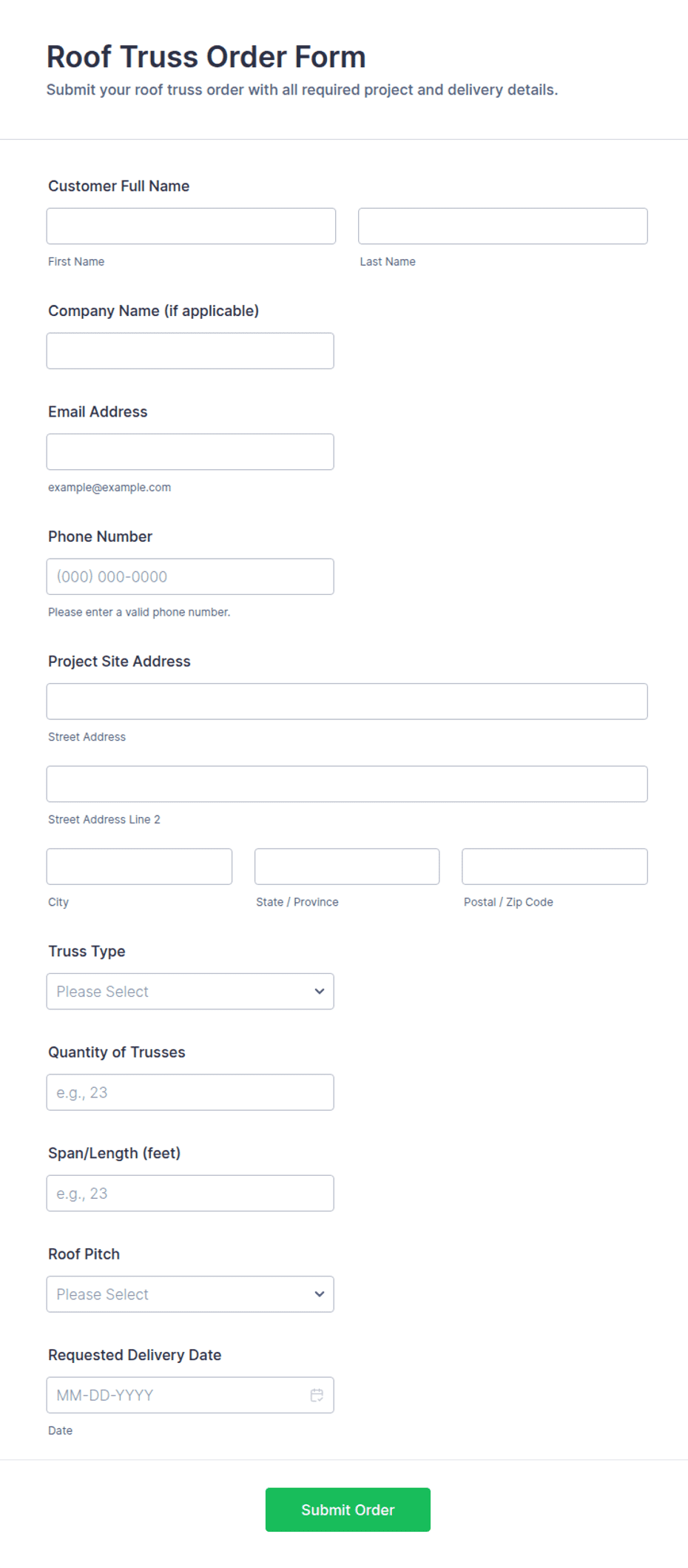The image size is (688, 1568).
Task: Select the Span/Length feet input
Action: (190, 1192)
